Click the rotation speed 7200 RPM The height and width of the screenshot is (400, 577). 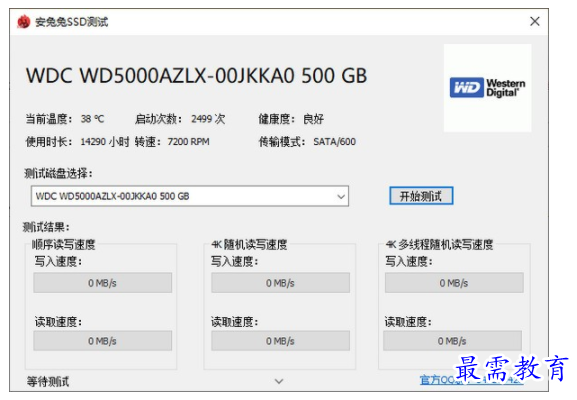point(188,142)
